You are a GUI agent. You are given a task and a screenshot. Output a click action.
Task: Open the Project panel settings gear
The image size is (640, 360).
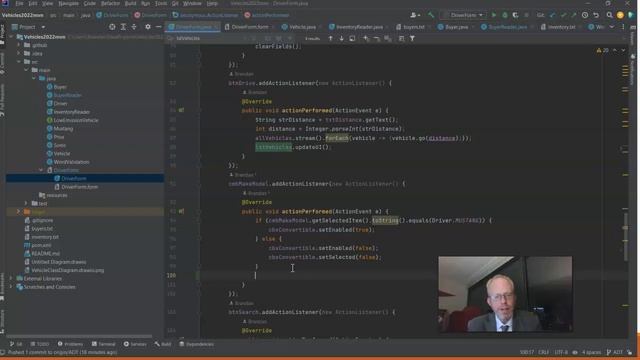tap(148, 27)
